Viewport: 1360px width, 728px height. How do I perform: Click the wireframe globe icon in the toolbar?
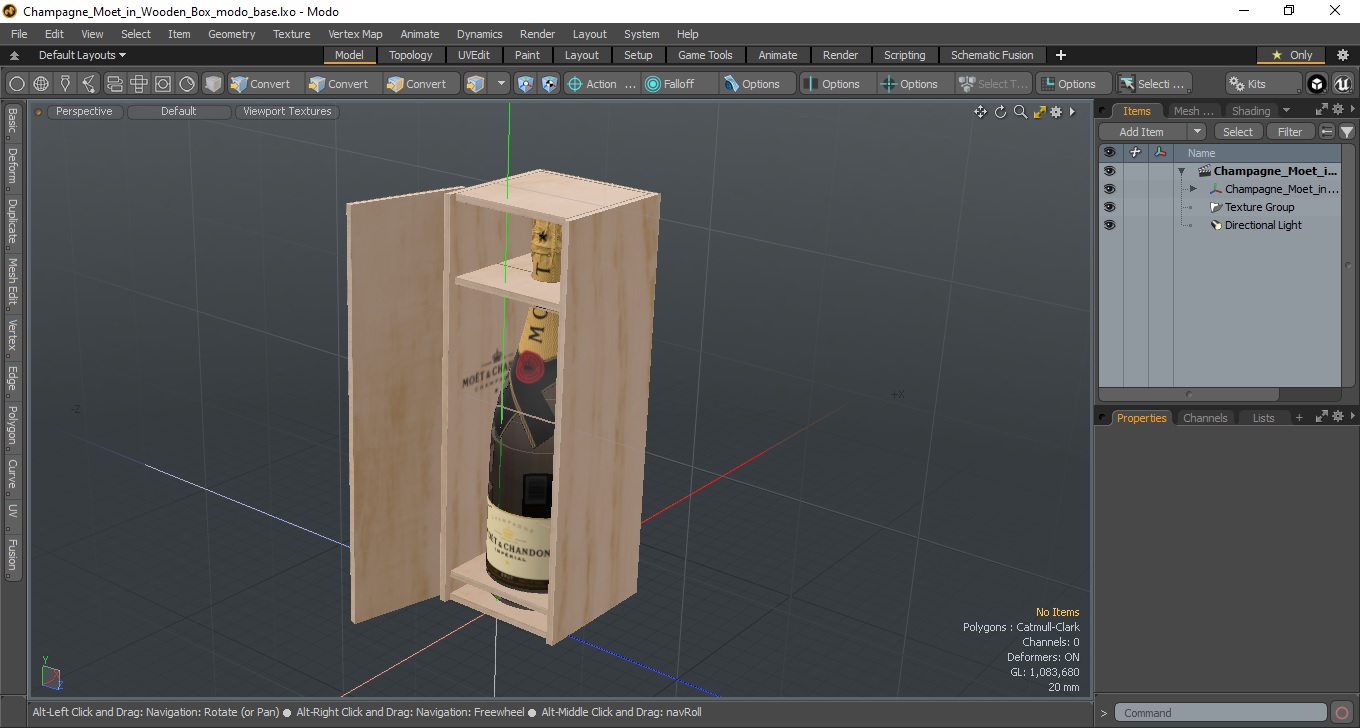[41, 84]
